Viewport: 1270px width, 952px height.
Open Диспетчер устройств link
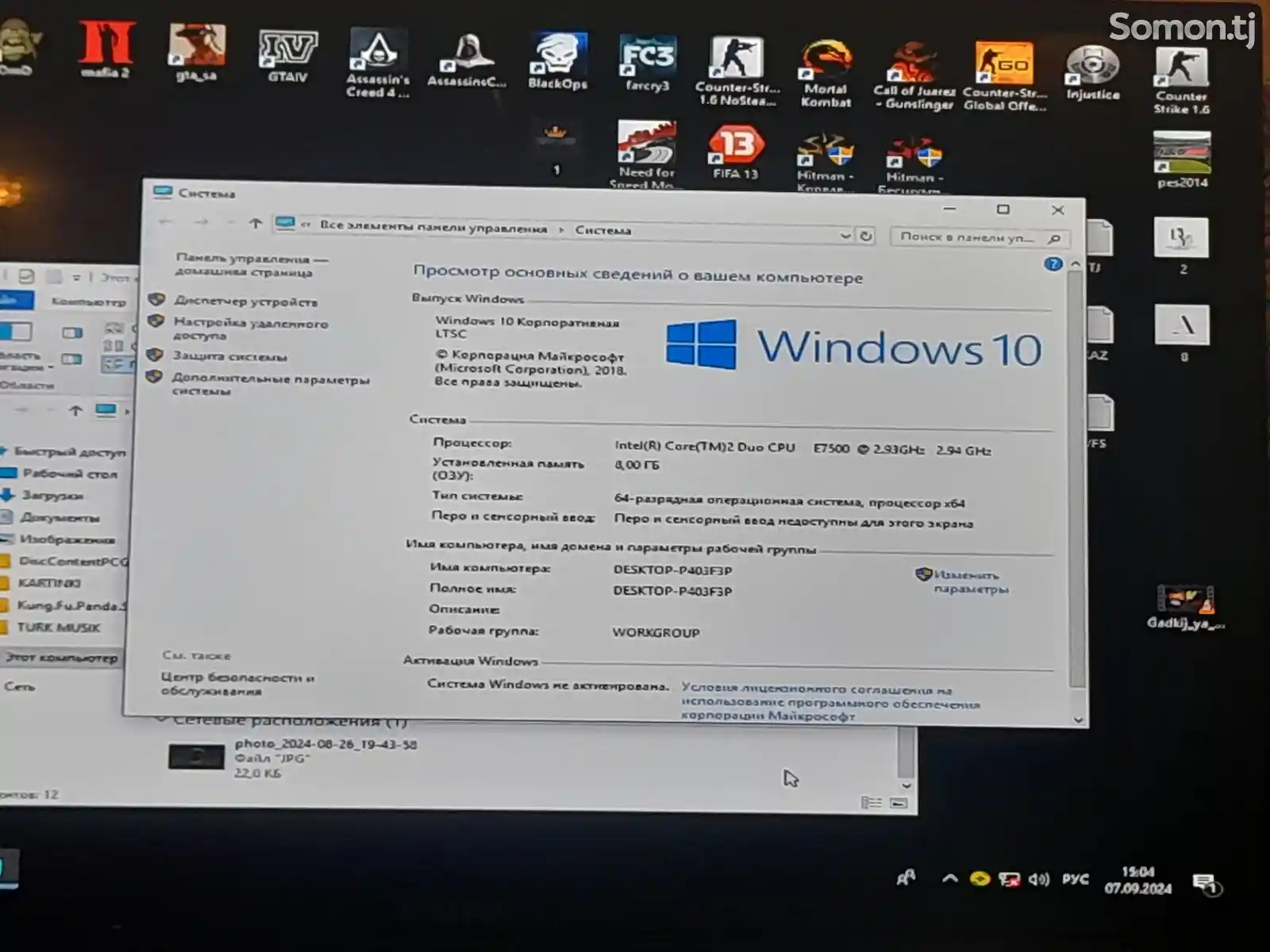tap(245, 301)
